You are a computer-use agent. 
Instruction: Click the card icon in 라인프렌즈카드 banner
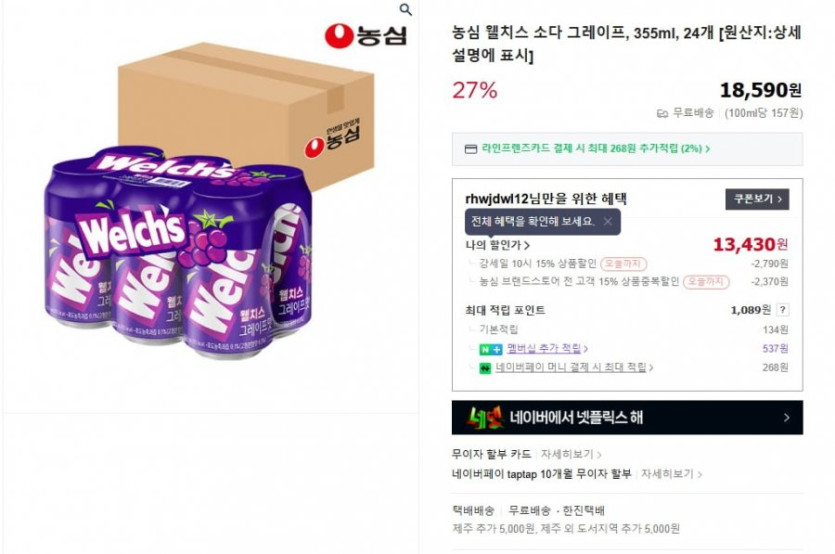(471, 149)
